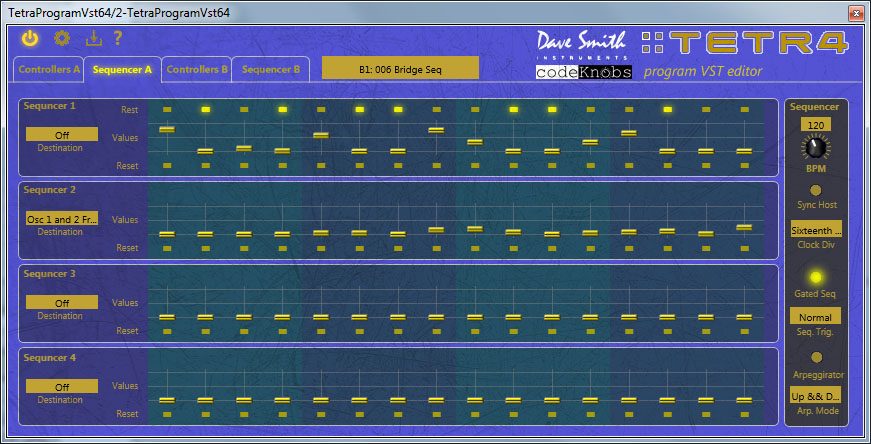The height and width of the screenshot is (444, 871).
Task: Click the B1: 006 Bridge Seq program name
Action: coord(401,68)
